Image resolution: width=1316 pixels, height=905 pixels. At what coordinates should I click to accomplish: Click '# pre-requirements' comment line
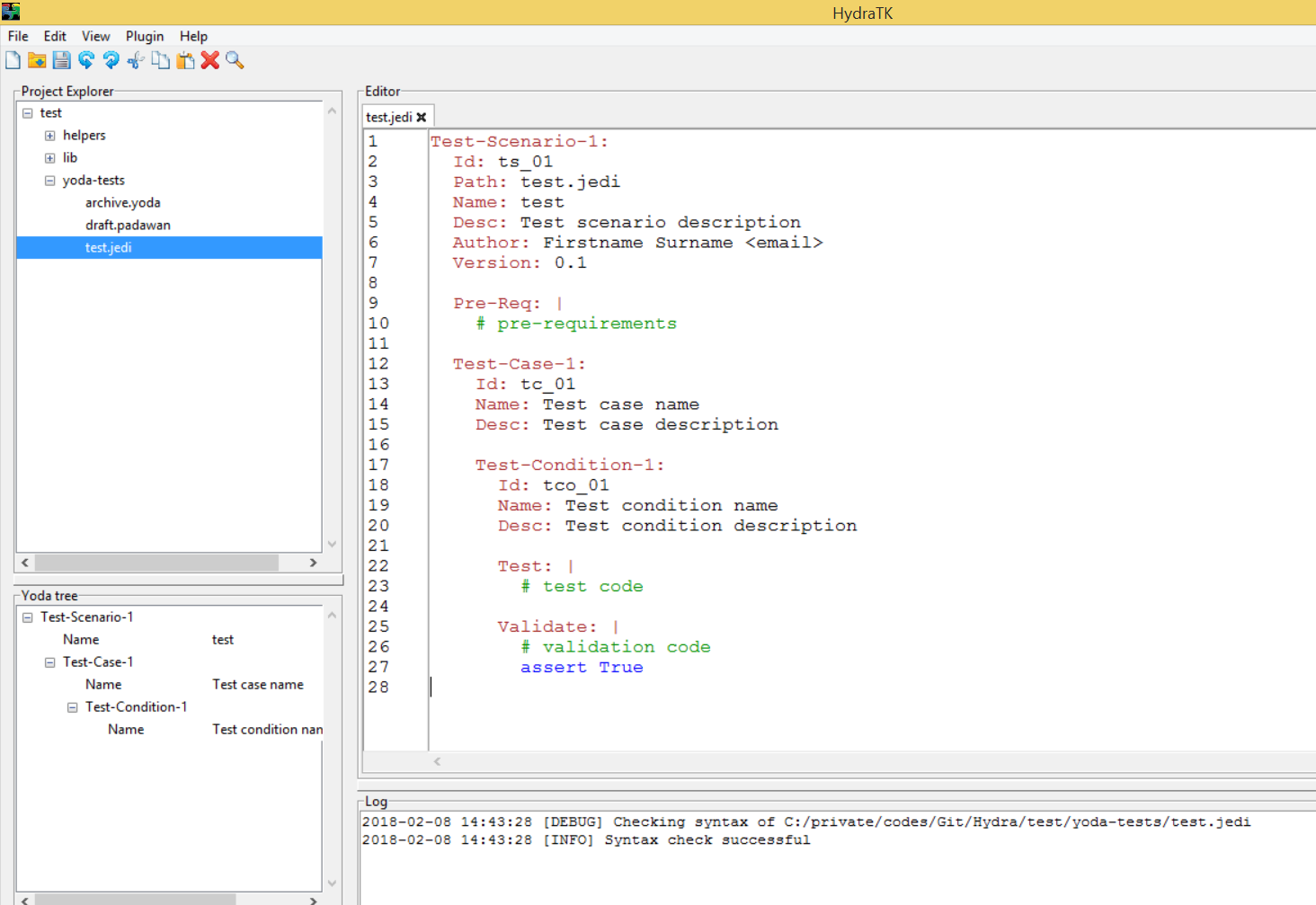[576, 324]
